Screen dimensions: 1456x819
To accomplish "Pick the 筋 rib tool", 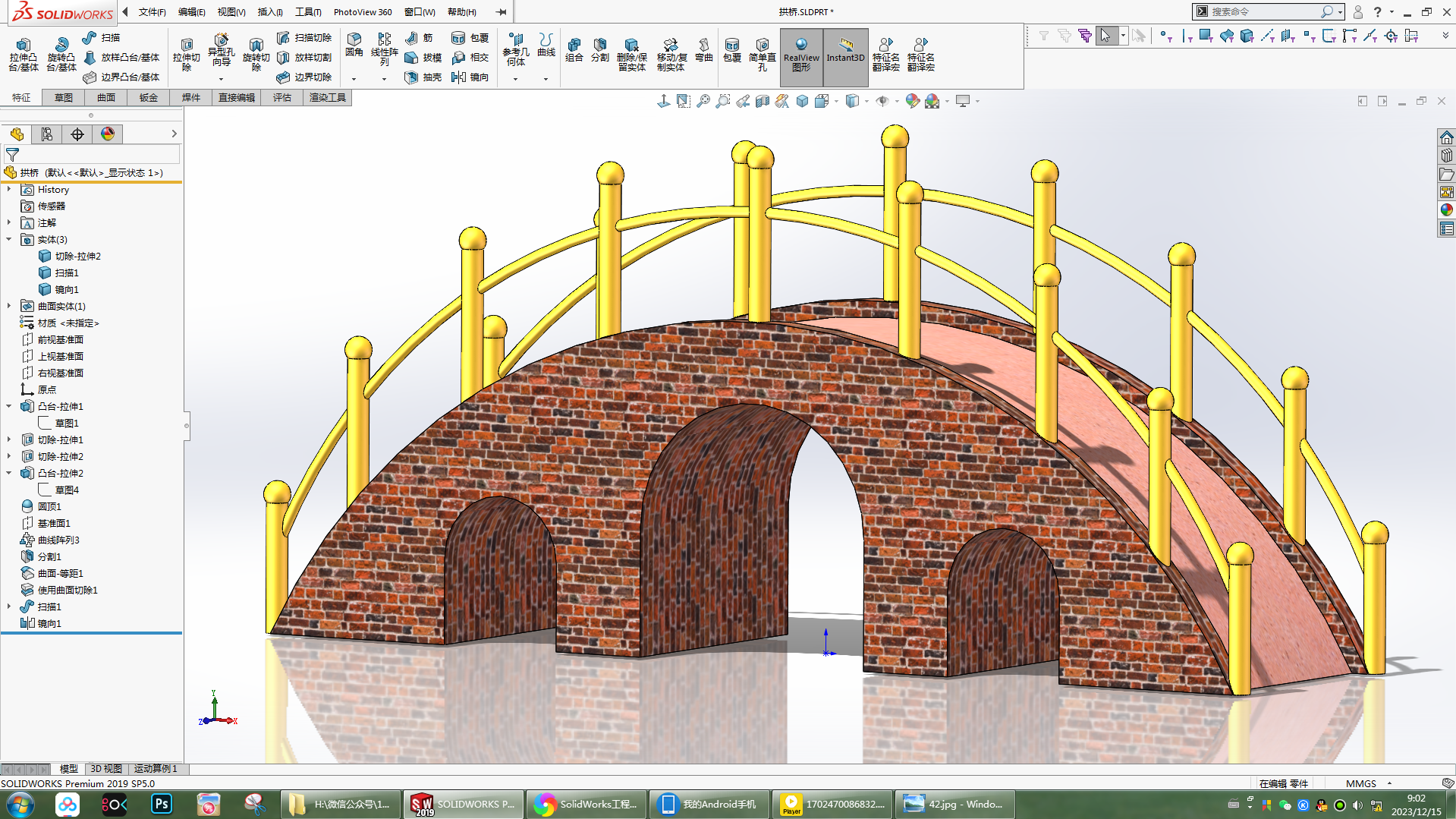I will (x=419, y=38).
